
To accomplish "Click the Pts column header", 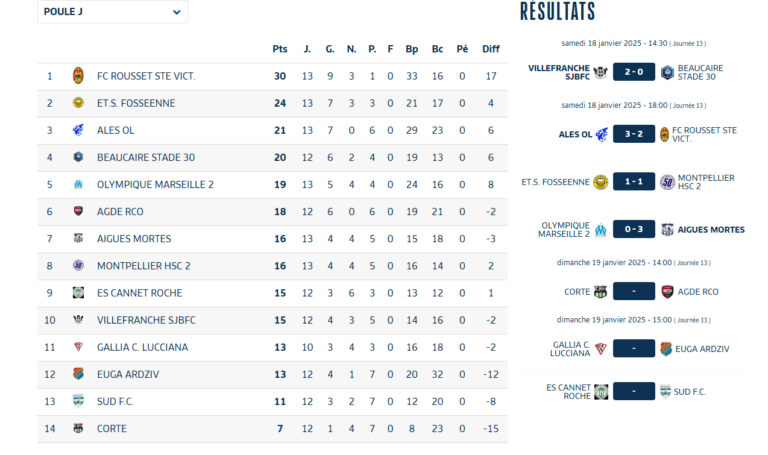I will click(x=280, y=49).
